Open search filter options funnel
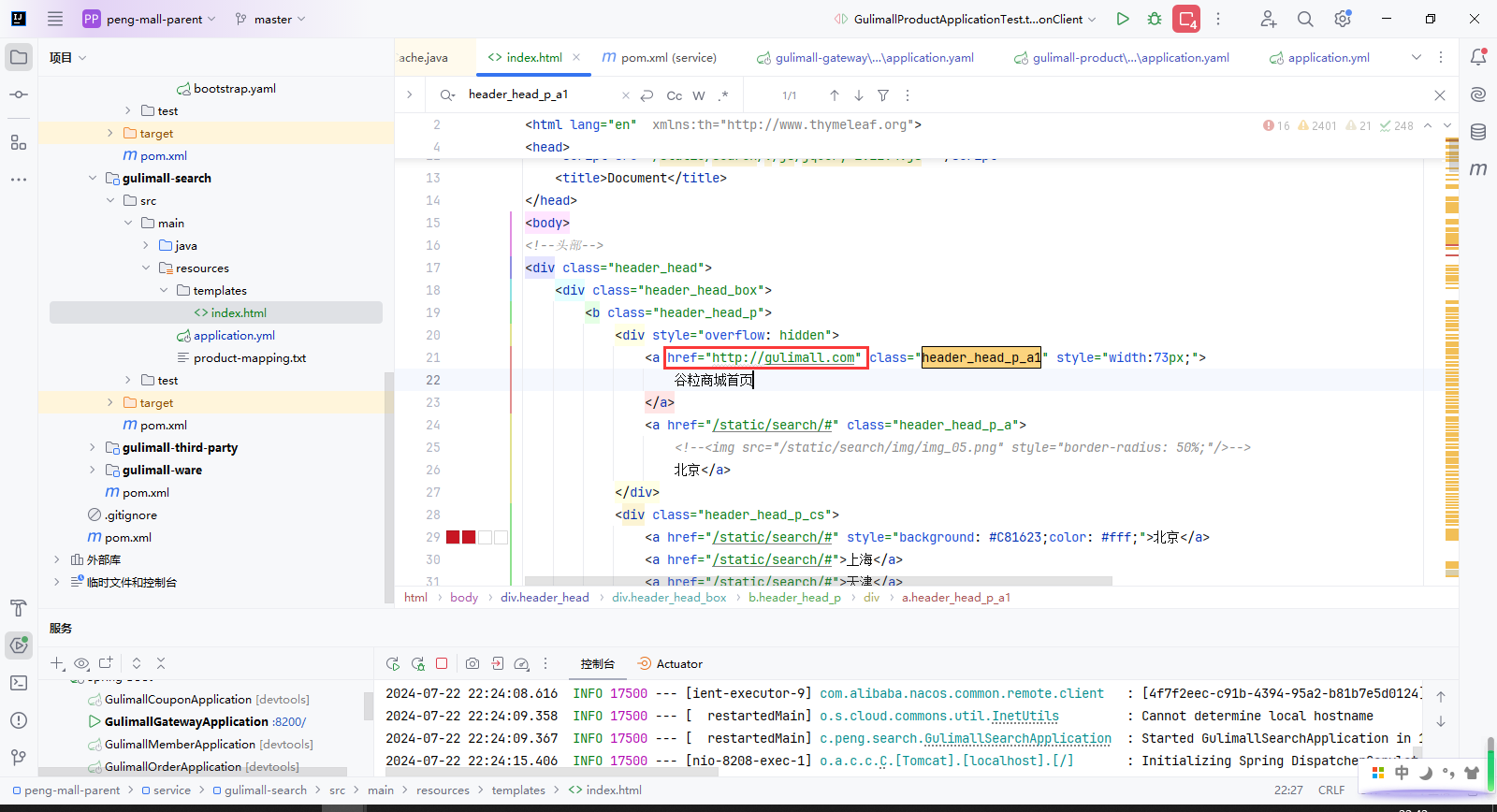 click(x=883, y=95)
